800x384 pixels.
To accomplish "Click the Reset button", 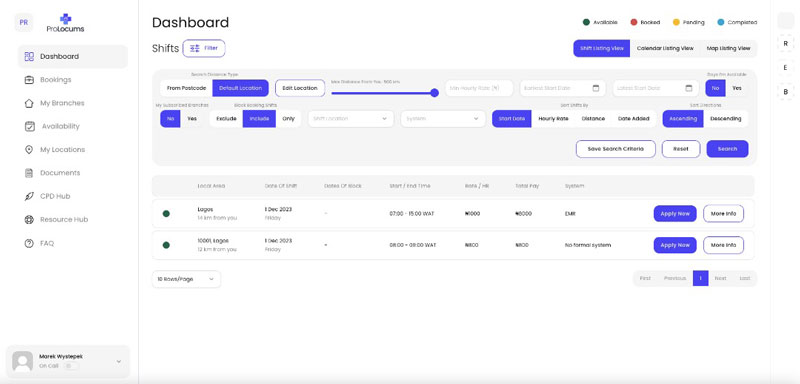I will [x=681, y=149].
